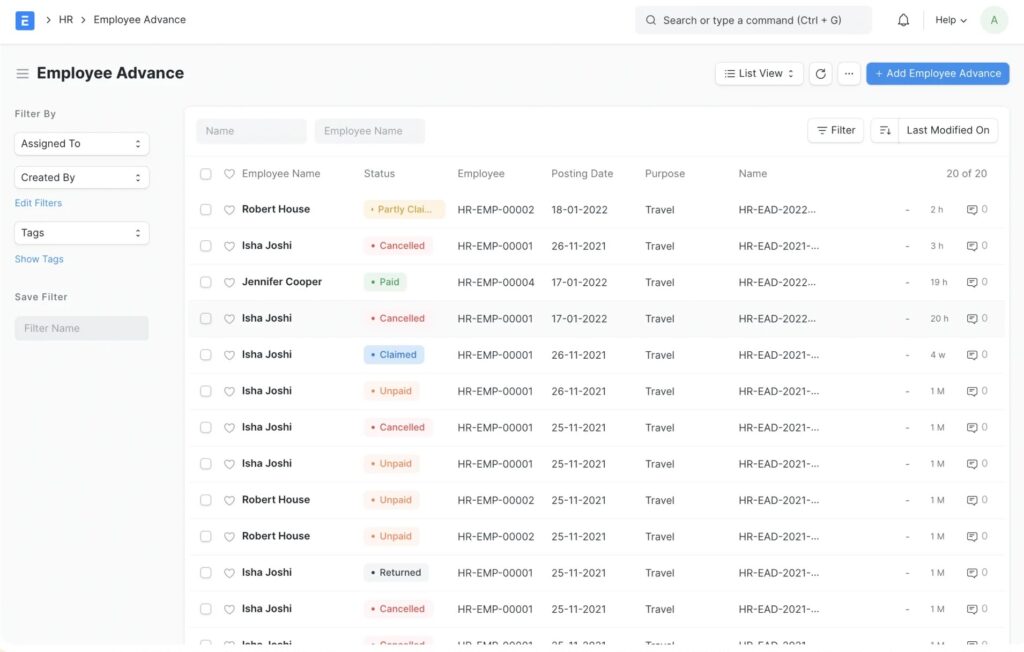Open the List View switcher dropdown
1024x652 pixels.
point(759,74)
